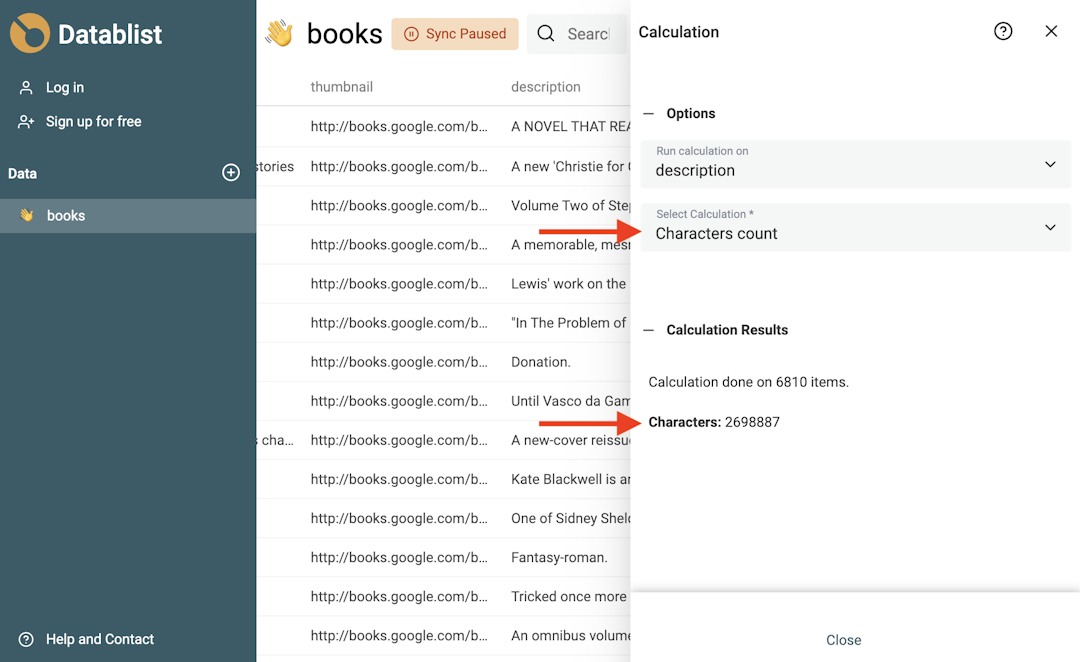Open the Log in link

tap(65, 87)
